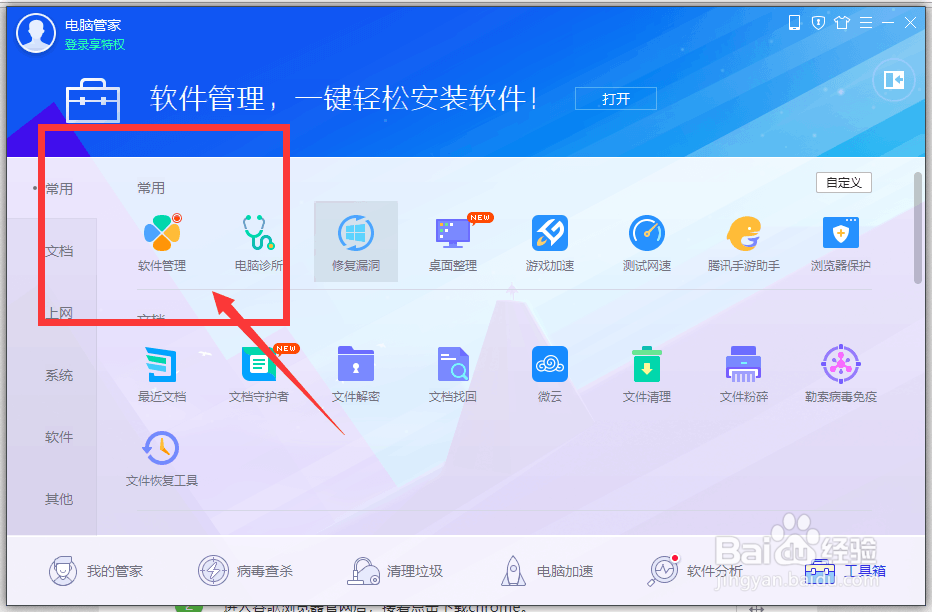Open the main menu hamburger icon
The width and height of the screenshot is (932, 612).
click(866, 23)
